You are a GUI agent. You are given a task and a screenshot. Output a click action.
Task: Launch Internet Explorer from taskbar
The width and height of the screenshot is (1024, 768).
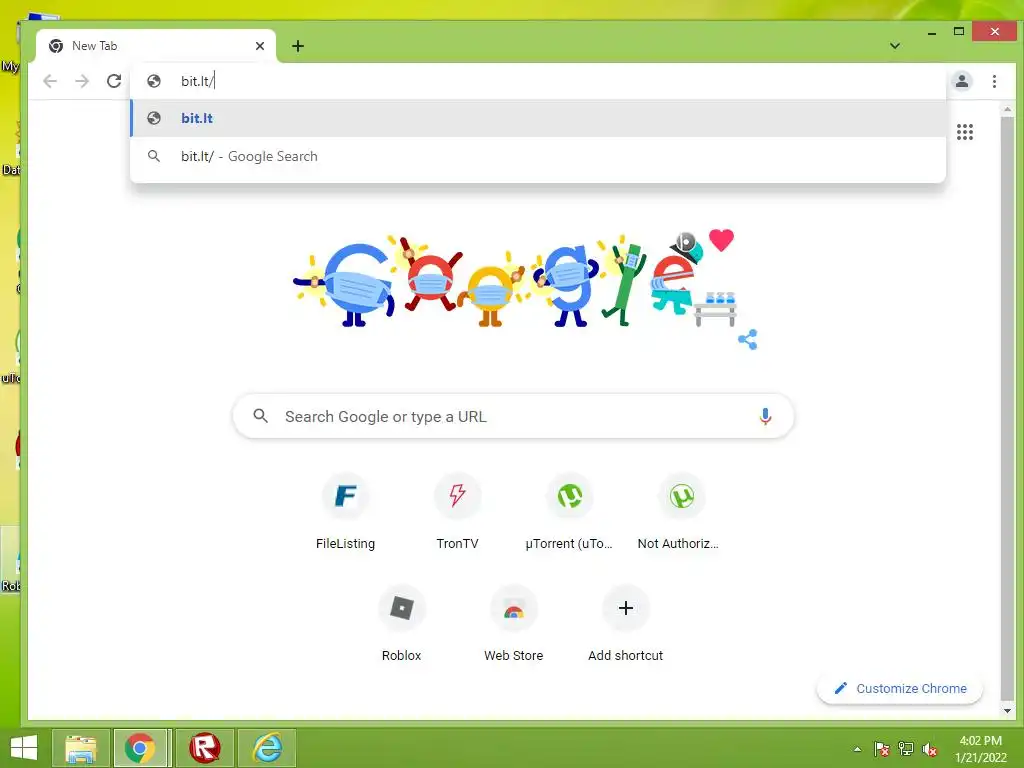tap(267, 748)
